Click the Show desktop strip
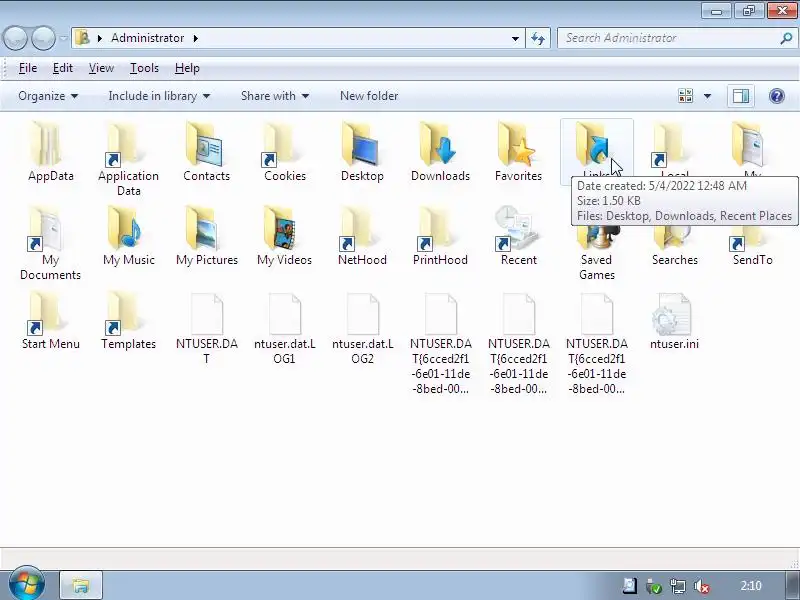 pos(793,585)
